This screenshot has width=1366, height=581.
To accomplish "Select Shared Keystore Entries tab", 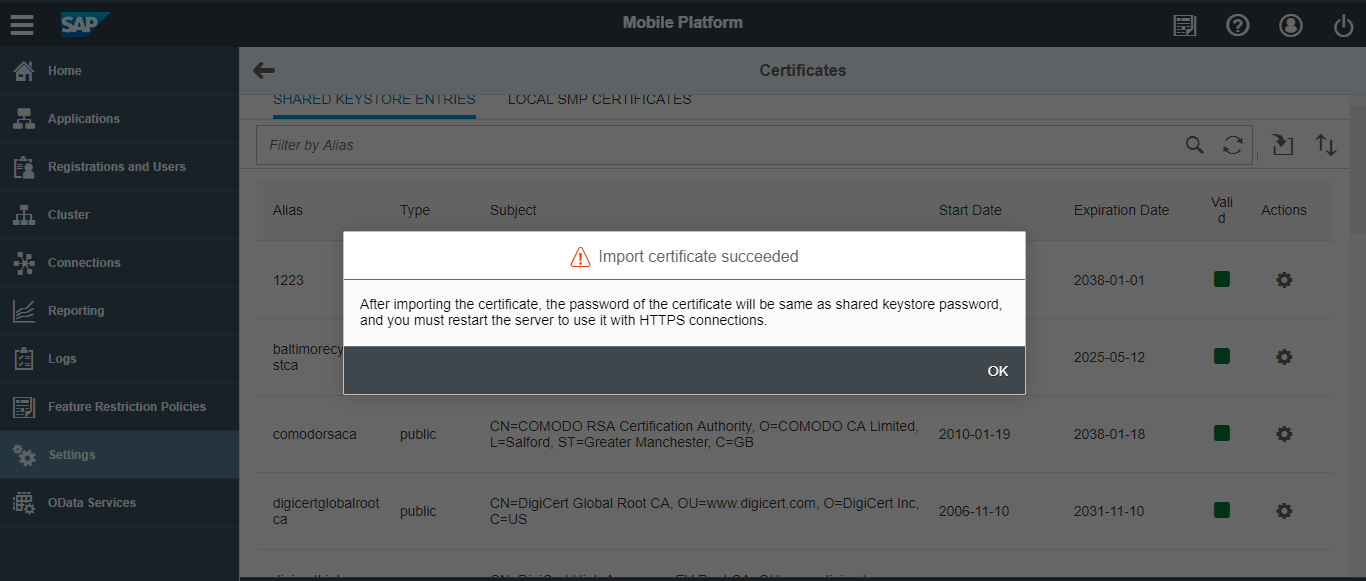I will tap(374, 100).
